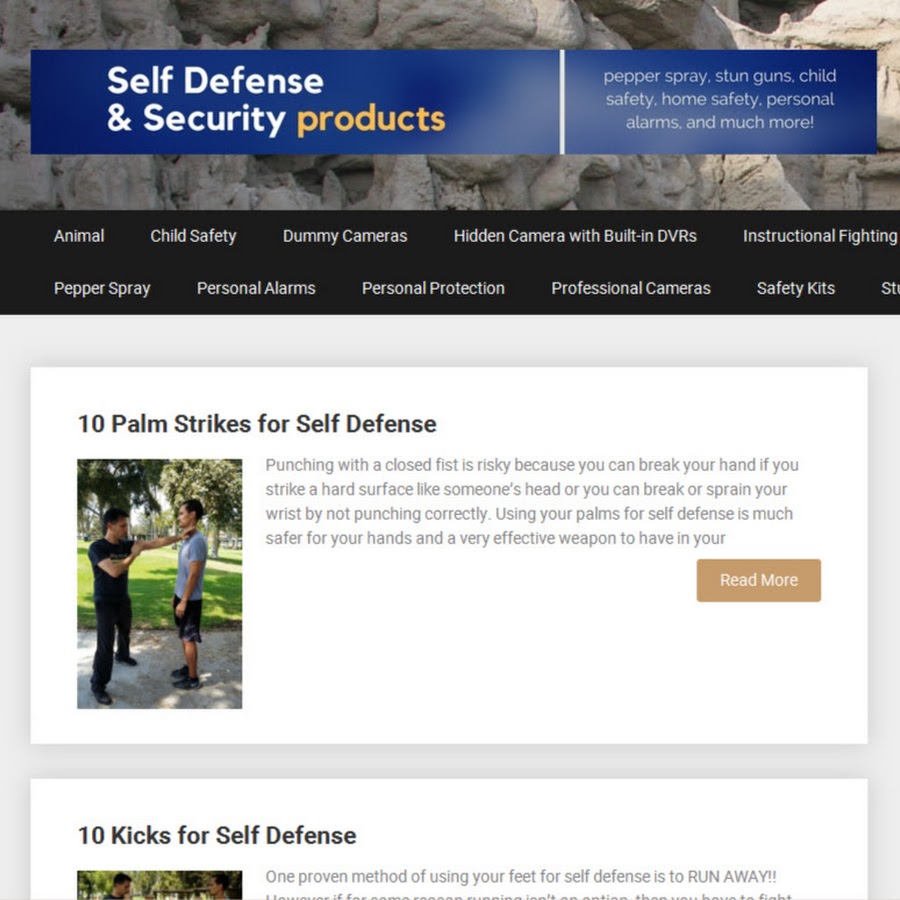Go to Hidden Camera with Built-in DVRs
The height and width of the screenshot is (900, 900).
(575, 236)
